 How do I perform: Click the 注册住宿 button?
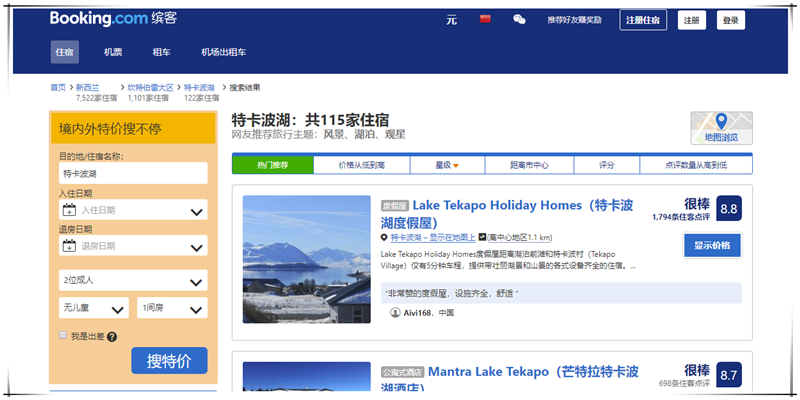pos(643,20)
